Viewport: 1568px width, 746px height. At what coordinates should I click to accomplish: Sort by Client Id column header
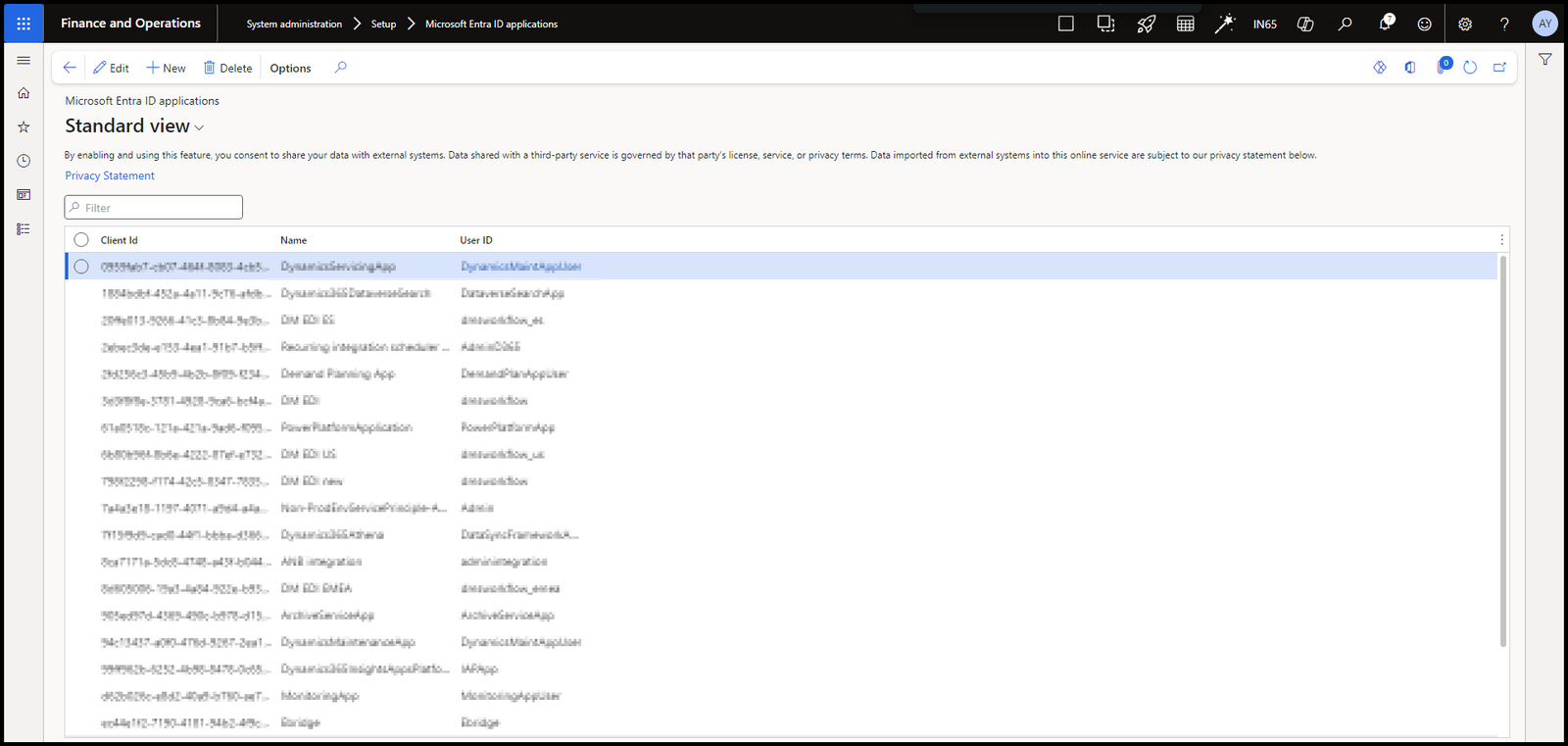tap(119, 240)
